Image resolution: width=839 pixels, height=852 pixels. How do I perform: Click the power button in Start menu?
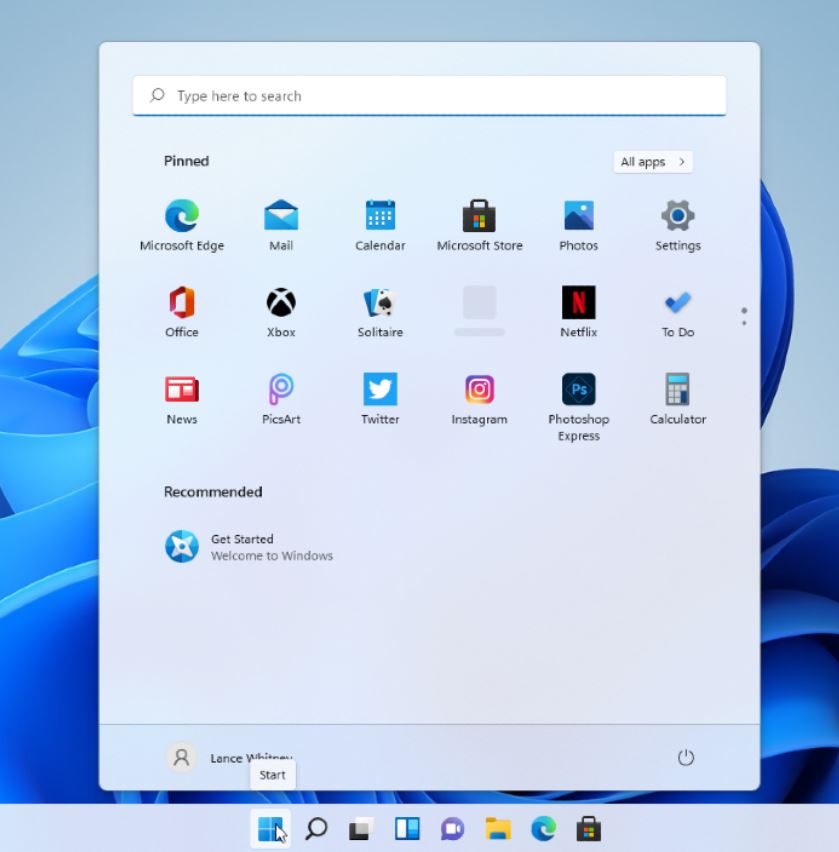pos(686,757)
